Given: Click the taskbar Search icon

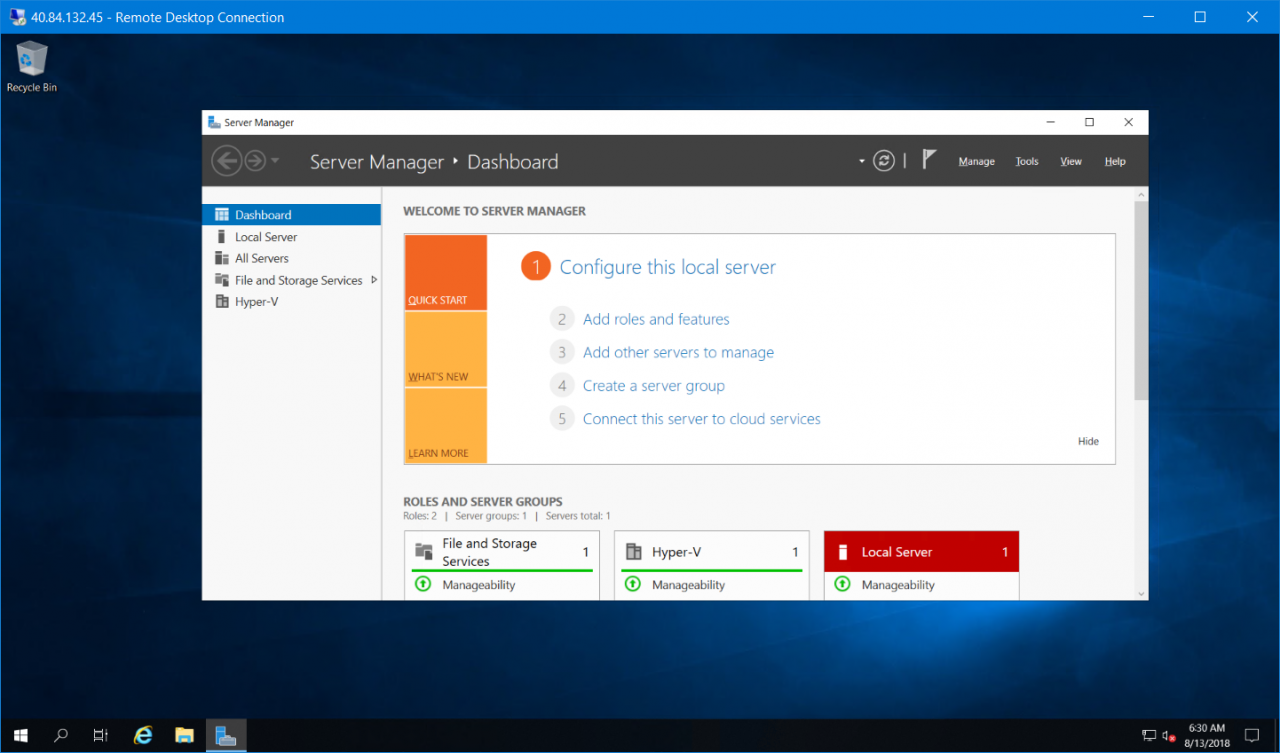Looking at the screenshot, I should [x=60, y=735].
